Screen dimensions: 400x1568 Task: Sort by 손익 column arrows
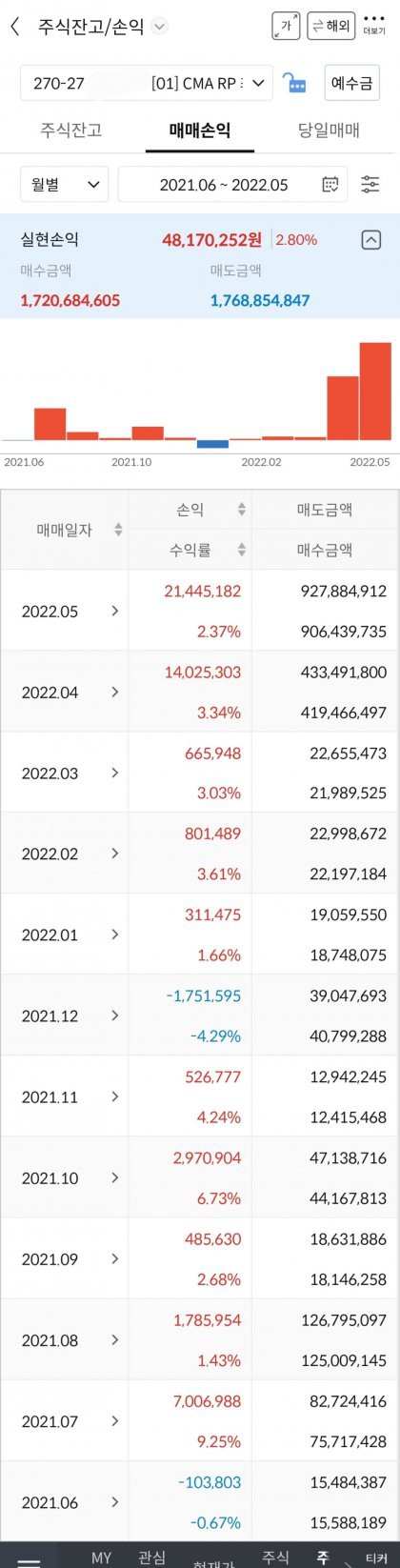point(242,510)
